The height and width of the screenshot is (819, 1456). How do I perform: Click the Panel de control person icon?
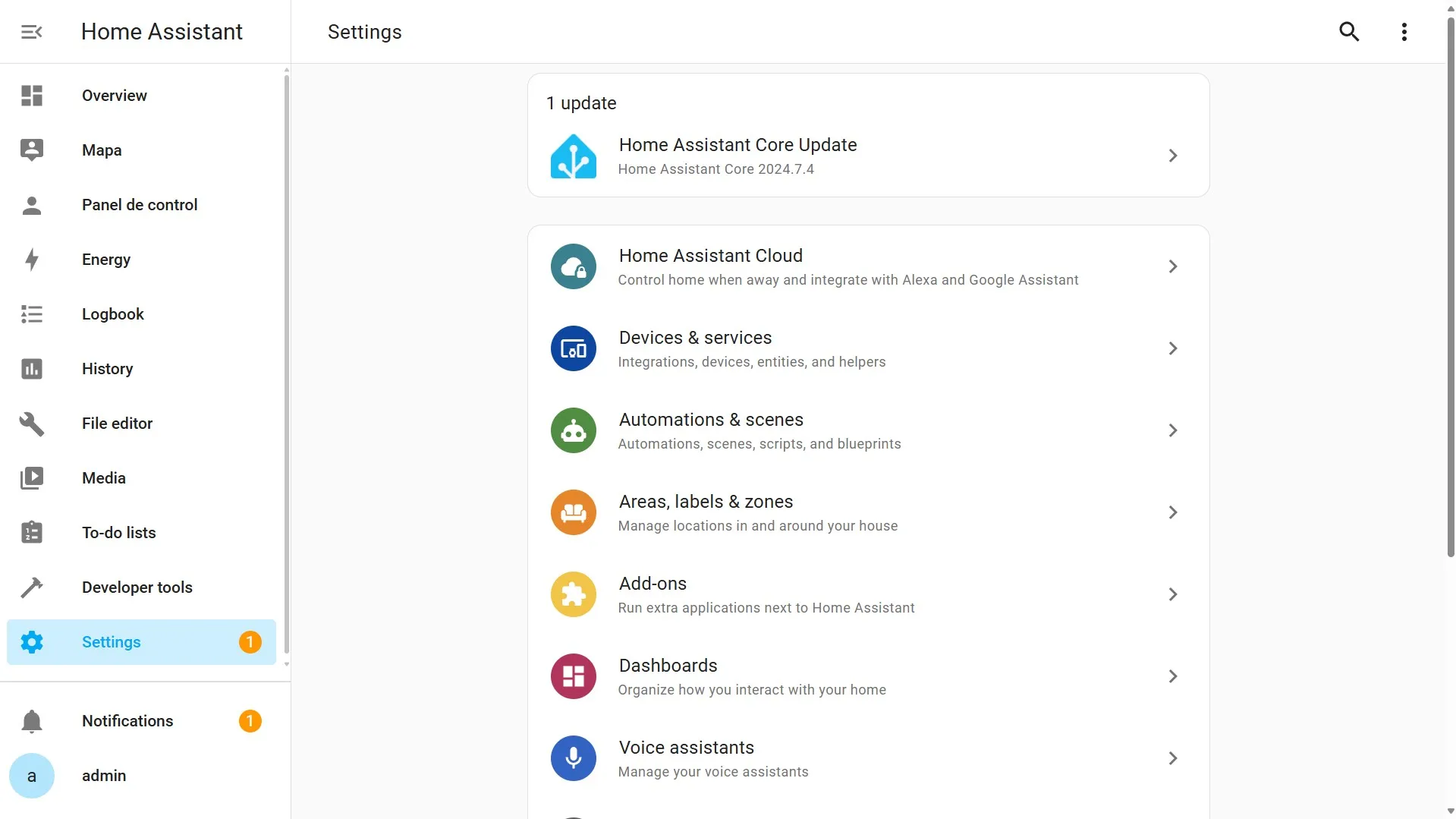tap(32, 205)
